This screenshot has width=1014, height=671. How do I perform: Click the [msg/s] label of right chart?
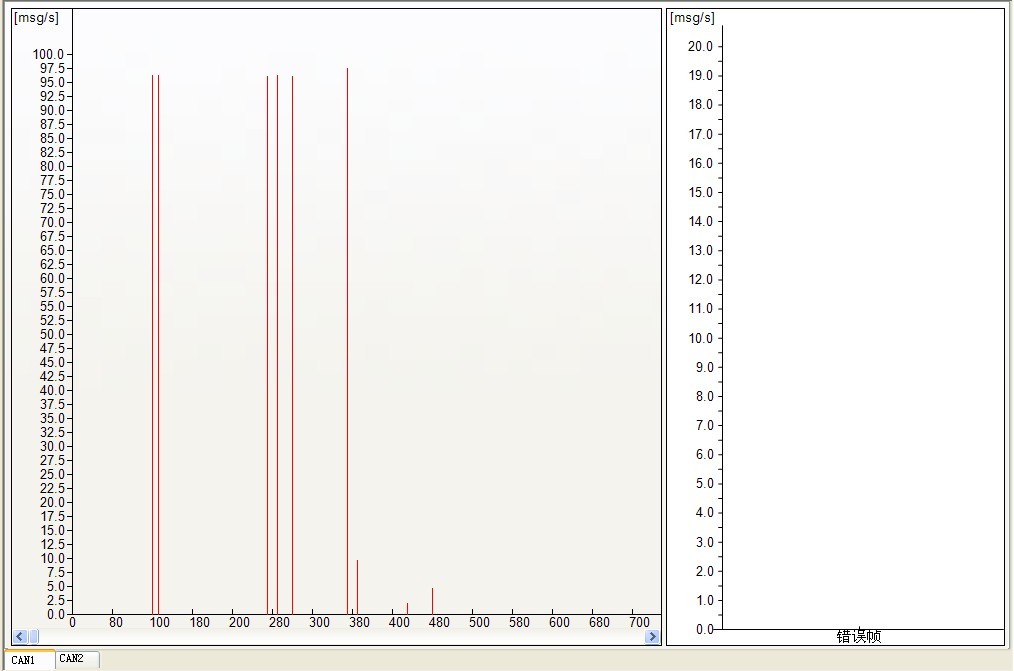point(693,18)
